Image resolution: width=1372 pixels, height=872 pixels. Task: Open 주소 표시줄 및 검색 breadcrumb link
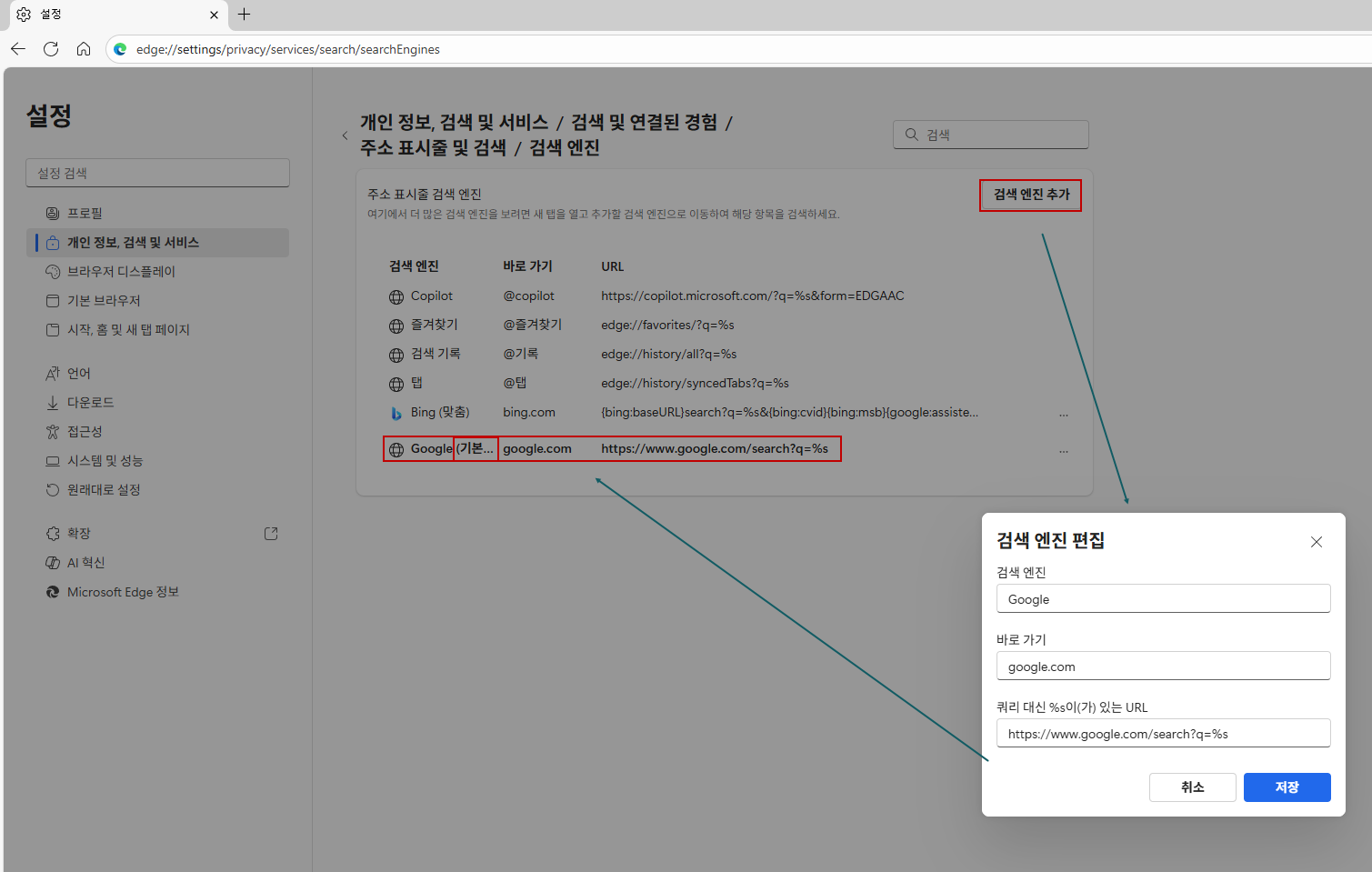click(433, 147)
